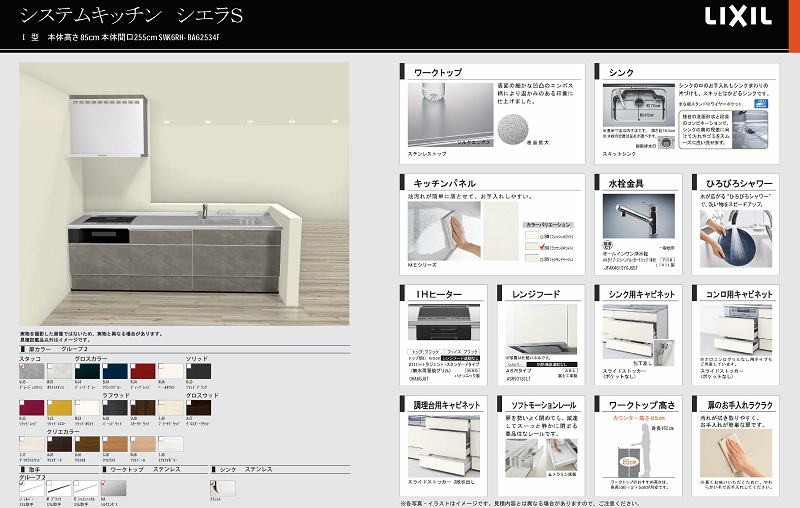
Task: Pick the white Crie color swatch
Action: click(x=170, y=444)
